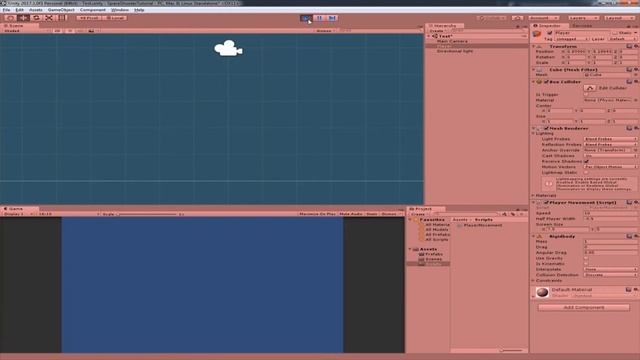Click the Edit Collider button
640x360 pixels.
point(590,88)
